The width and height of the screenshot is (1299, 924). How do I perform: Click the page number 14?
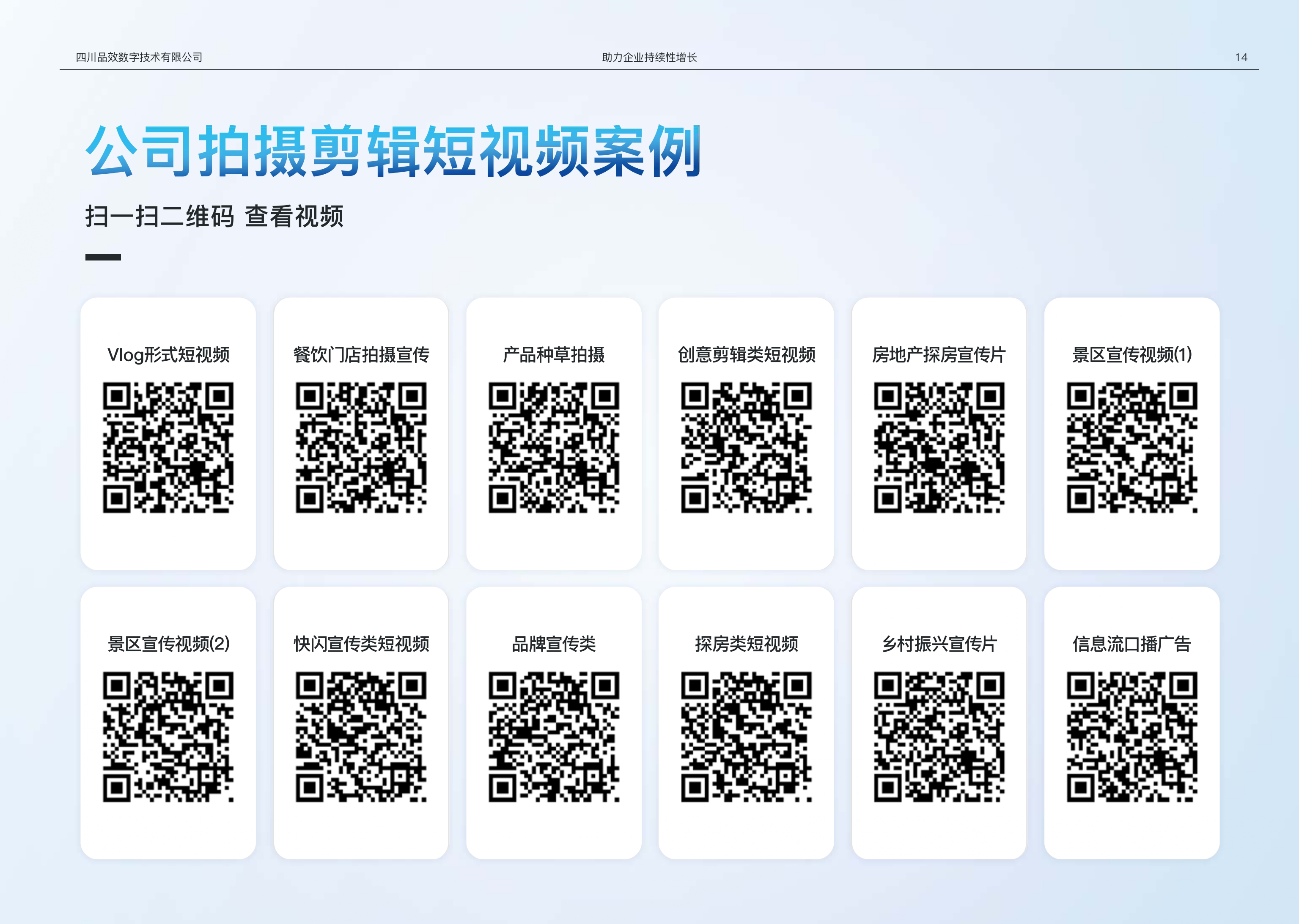point(1241,58)
